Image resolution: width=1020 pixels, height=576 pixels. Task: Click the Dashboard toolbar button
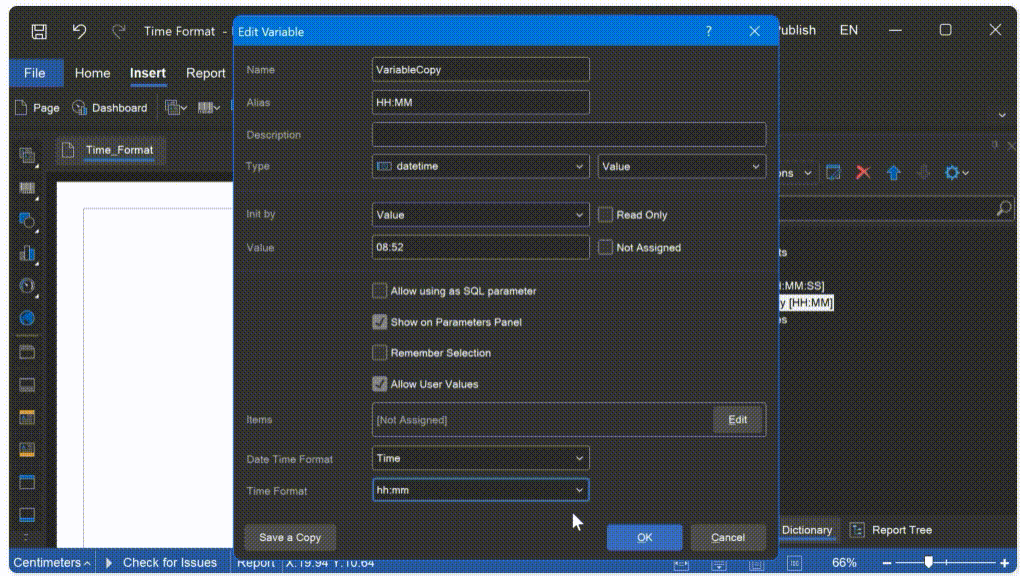point(110,108)
